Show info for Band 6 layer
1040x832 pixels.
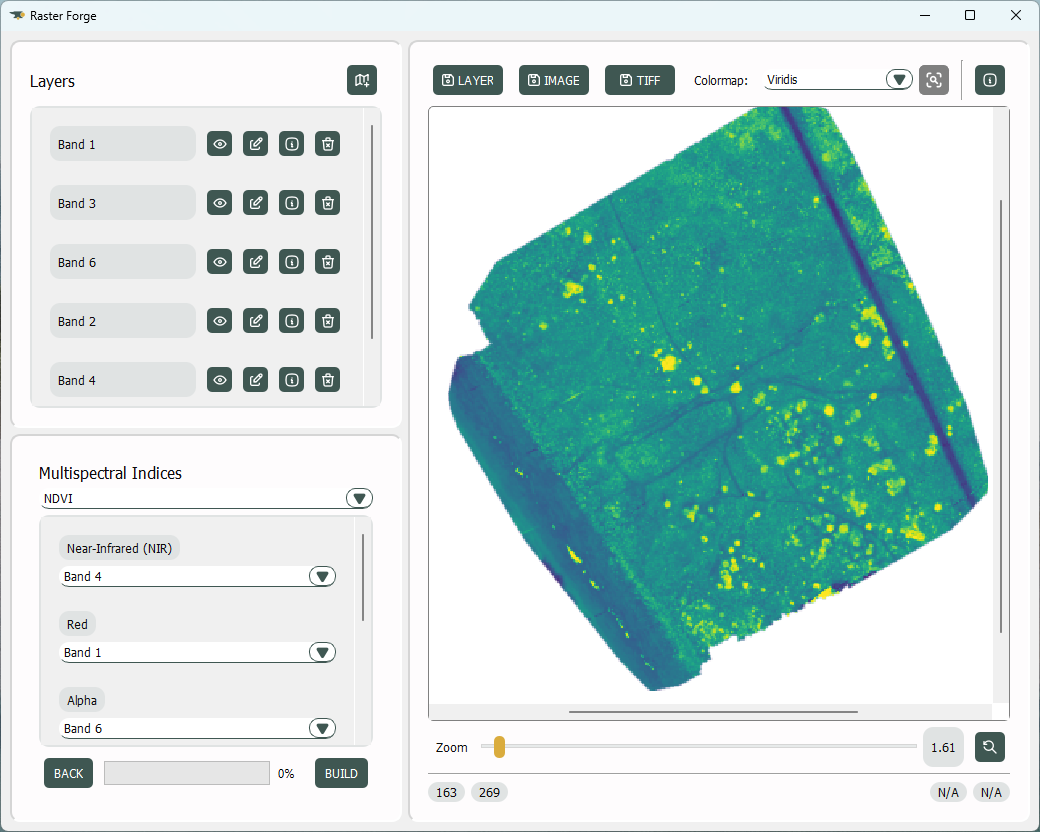291,262
